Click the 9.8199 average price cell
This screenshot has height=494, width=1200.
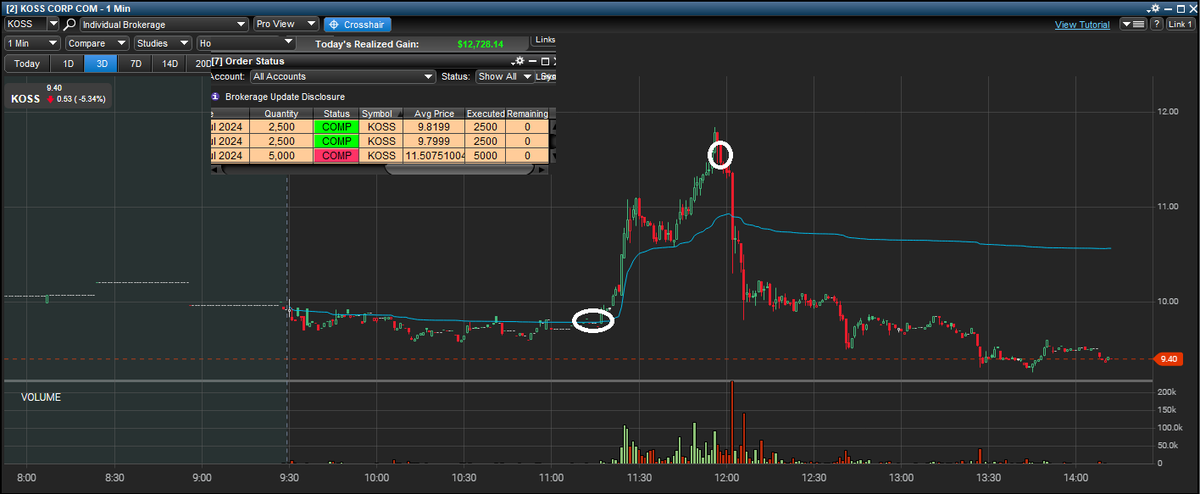tap(434, 128)
